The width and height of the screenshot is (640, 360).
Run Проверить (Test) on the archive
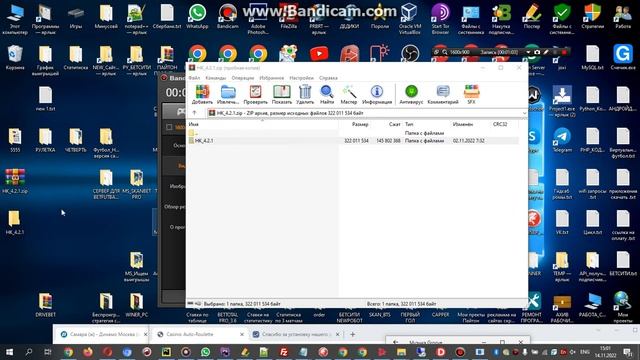click(256, 95)
